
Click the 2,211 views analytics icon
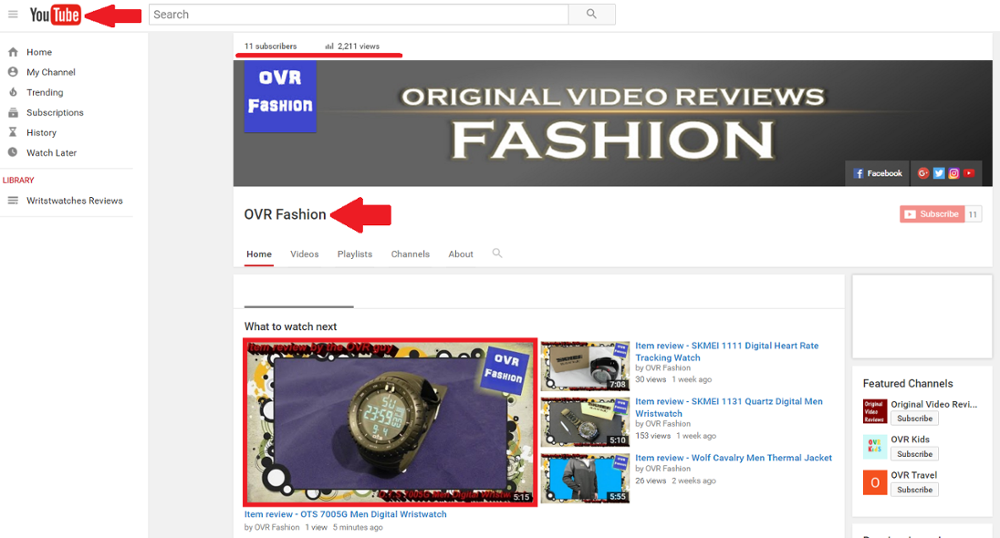(329, 47)
